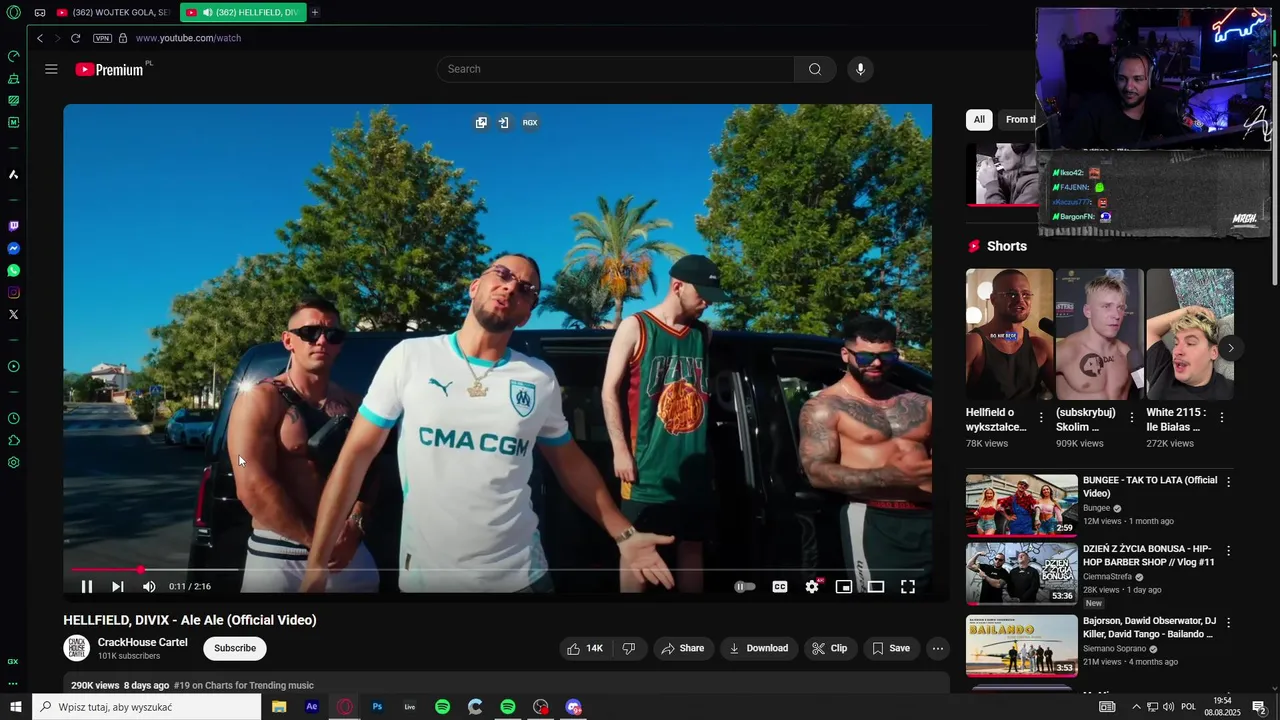
Task: Click the search magnifier button
Action: pos(815,69)
